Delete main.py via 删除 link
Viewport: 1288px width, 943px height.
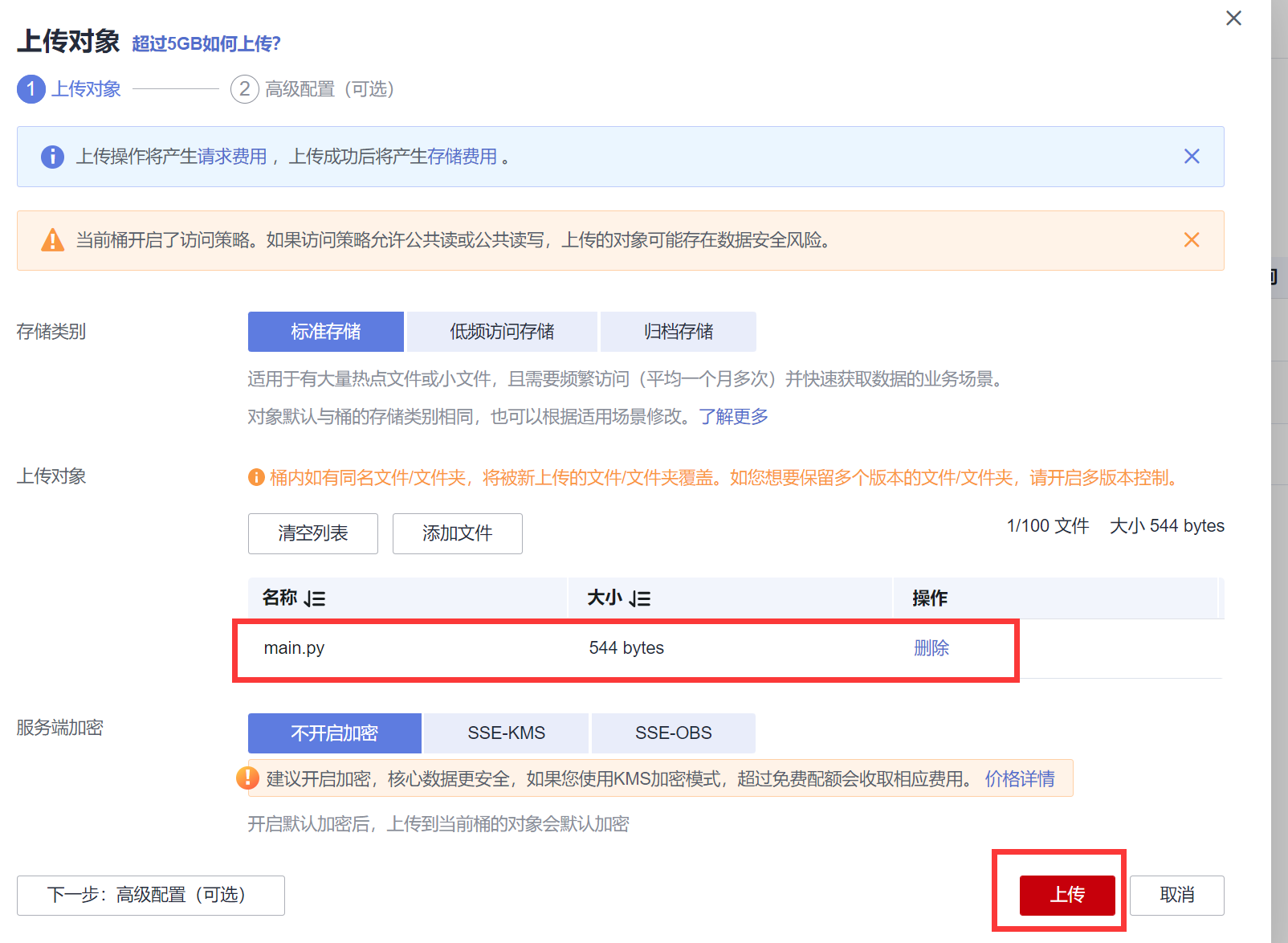click(931, 648)
